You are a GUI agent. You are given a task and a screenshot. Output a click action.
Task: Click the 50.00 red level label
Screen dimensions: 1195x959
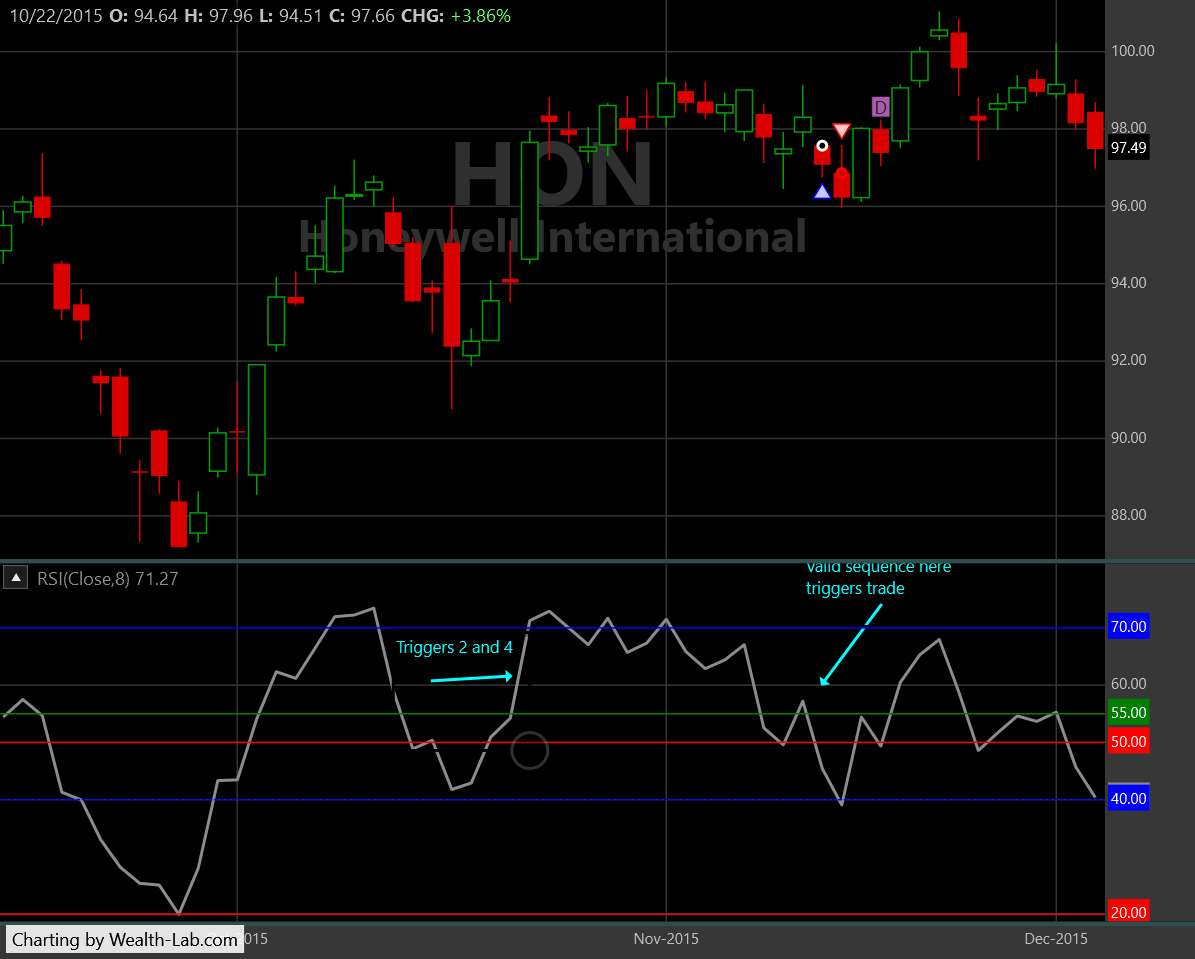click(x=1128, y=742)
